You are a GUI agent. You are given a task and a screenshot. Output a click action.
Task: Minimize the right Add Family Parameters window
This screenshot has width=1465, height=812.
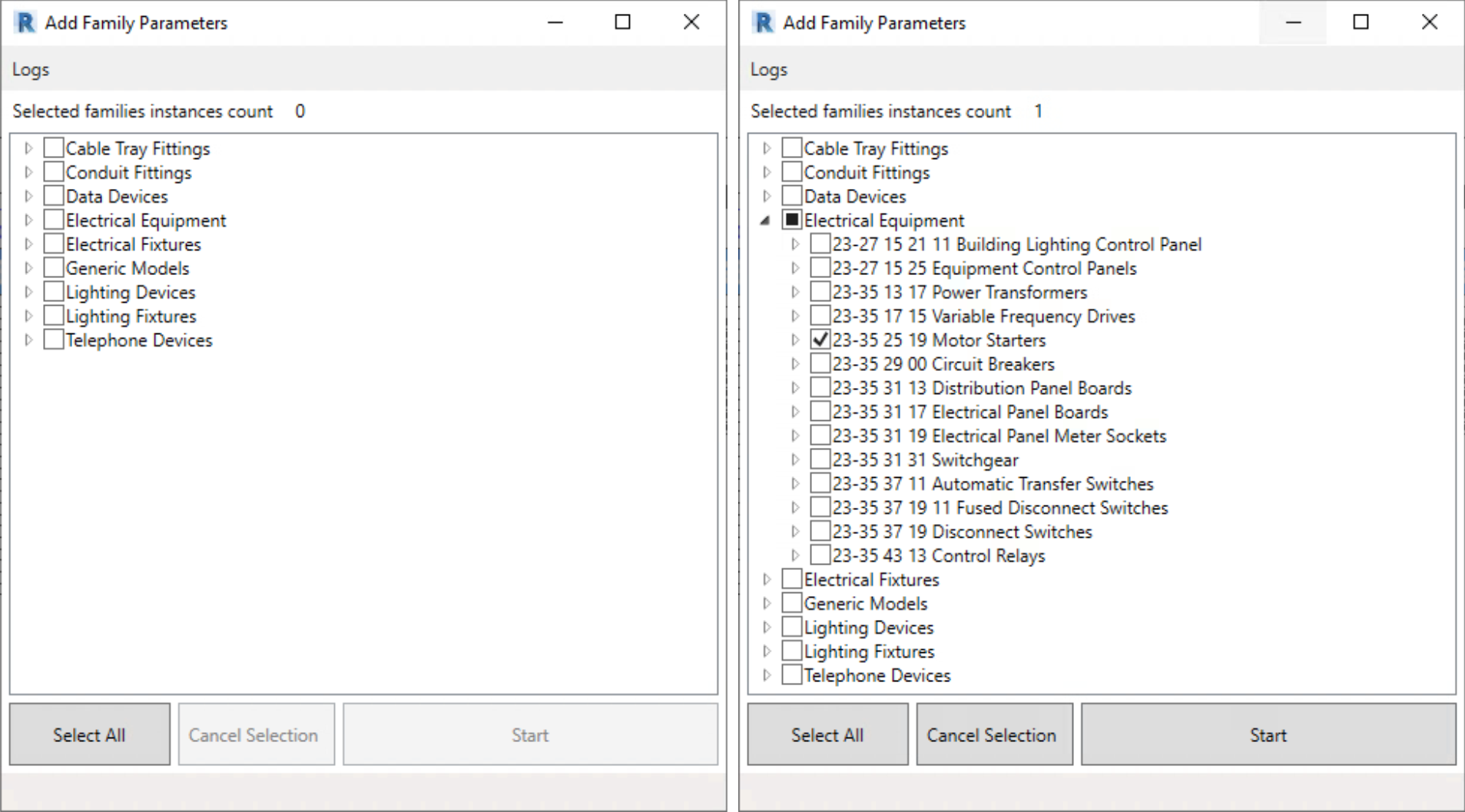pos(1293,22)
